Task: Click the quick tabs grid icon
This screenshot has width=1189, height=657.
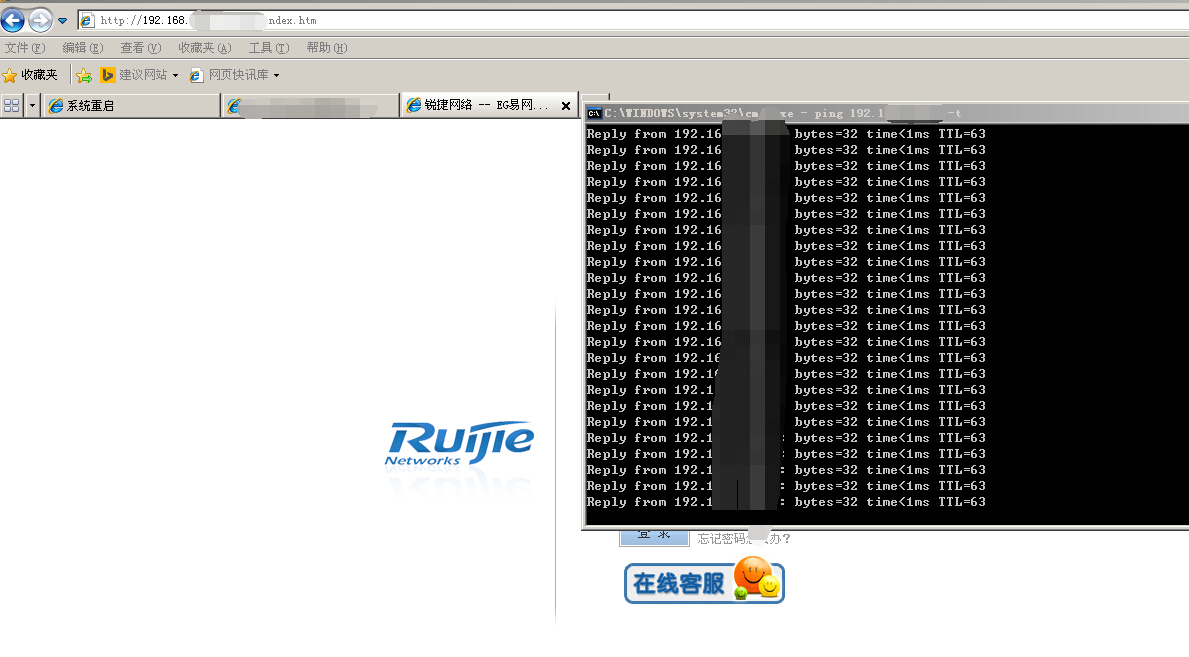Action: (11, 105)
